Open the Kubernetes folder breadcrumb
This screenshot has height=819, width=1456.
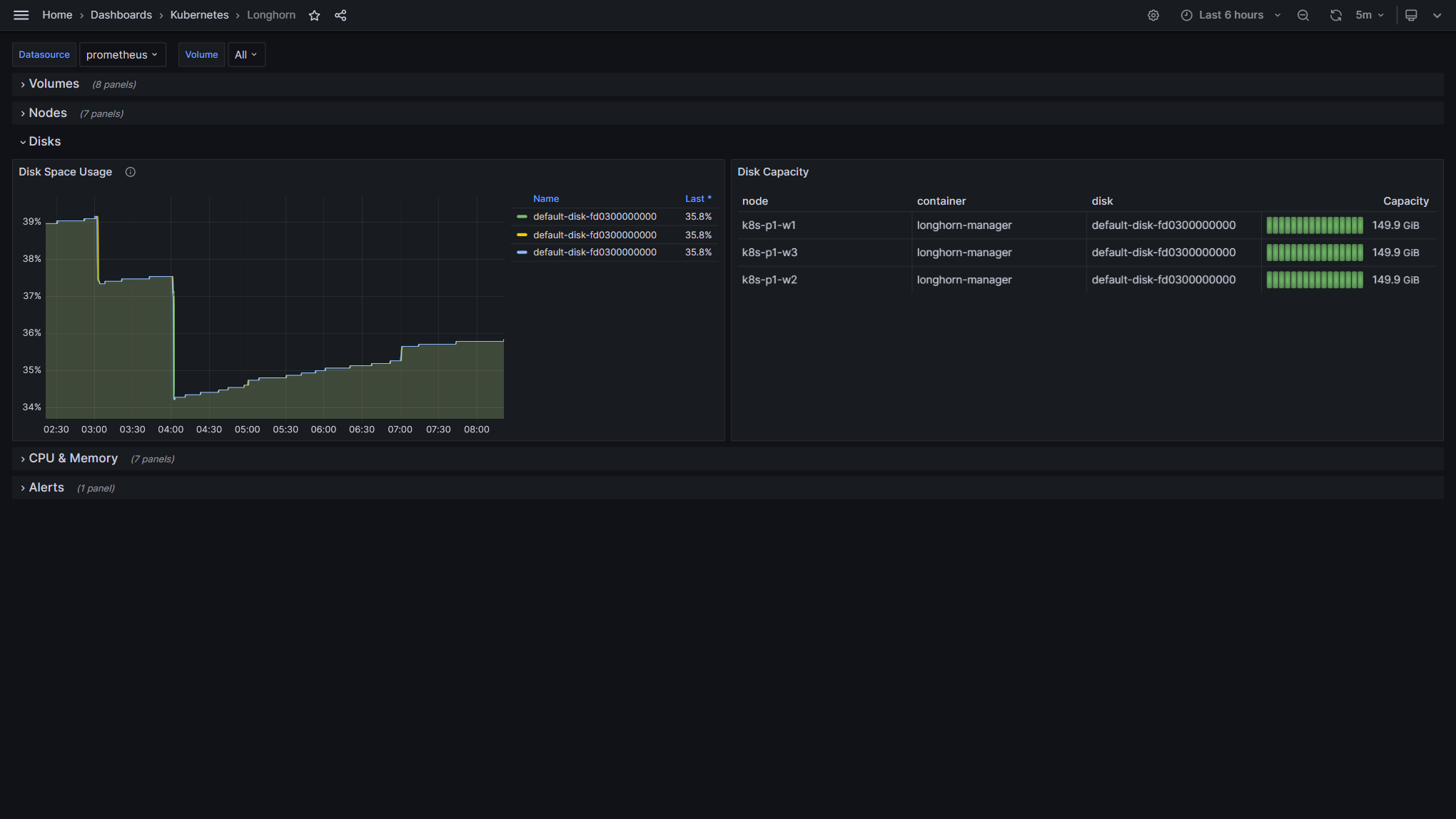point(199,15)
